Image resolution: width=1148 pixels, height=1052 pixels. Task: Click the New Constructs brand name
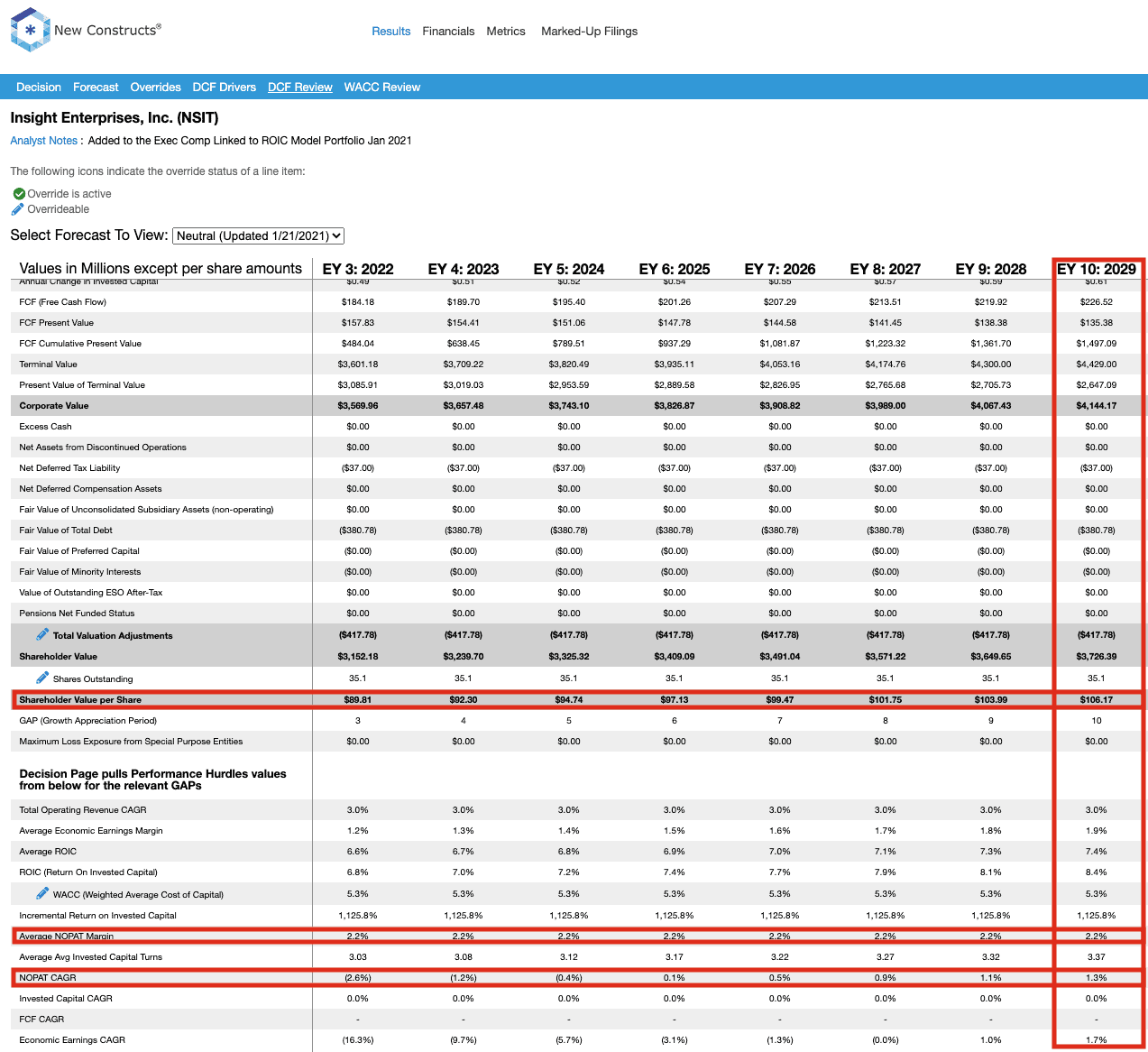[107, 30]
